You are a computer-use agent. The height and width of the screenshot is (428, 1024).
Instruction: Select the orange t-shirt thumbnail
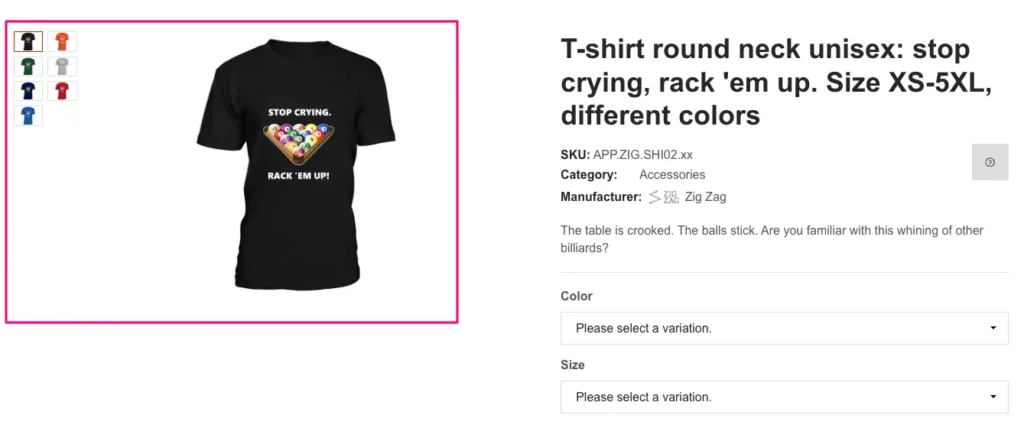pos(62,42)
